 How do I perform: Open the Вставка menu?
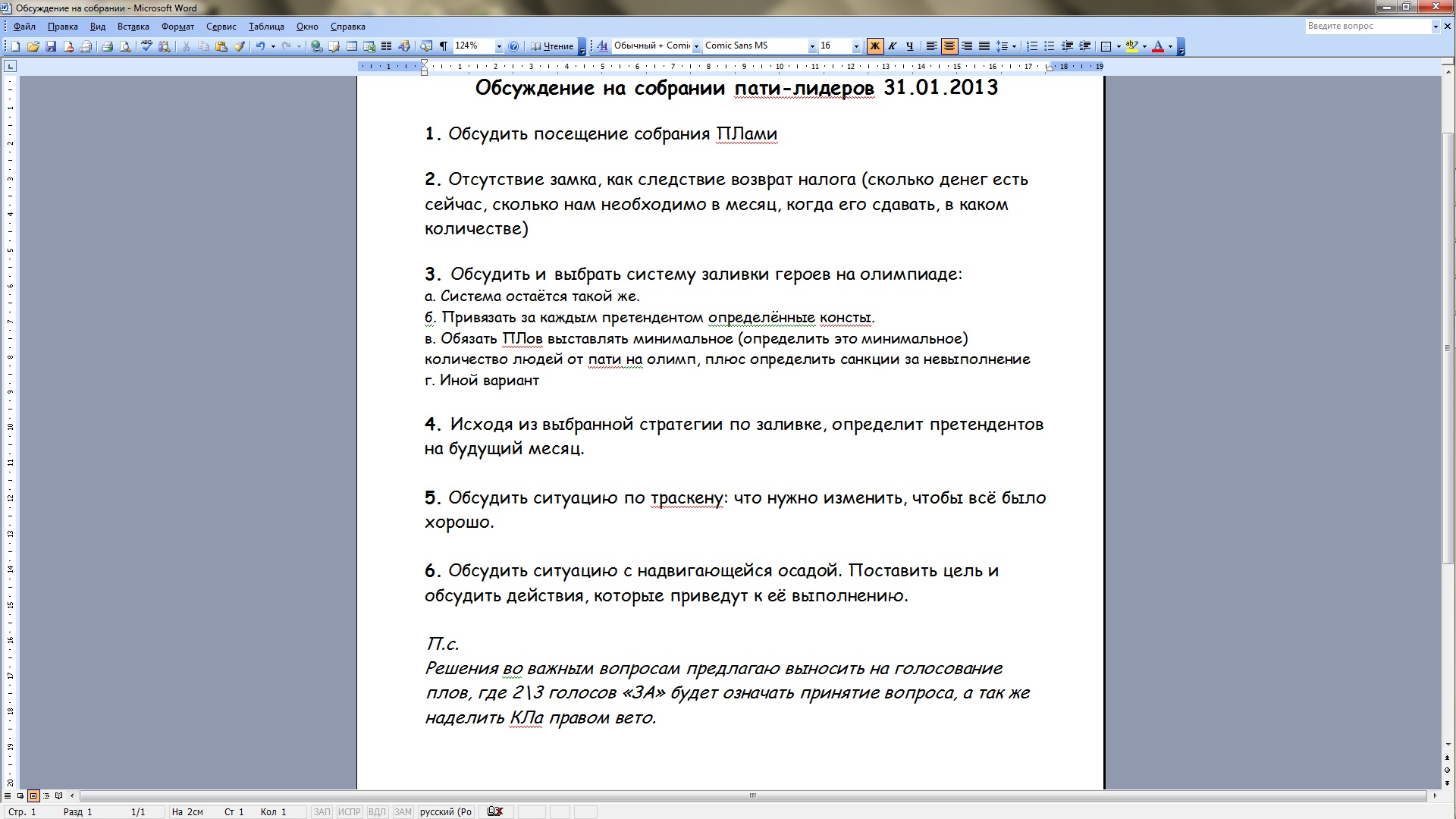133,27
